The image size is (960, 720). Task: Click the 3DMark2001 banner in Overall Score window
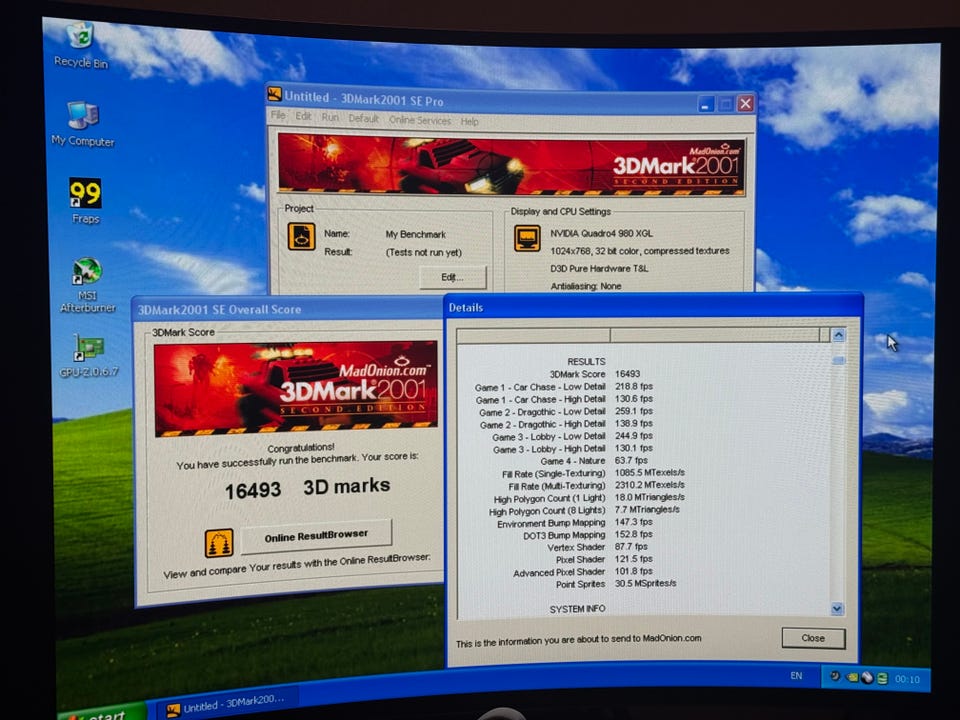point(296,389)
